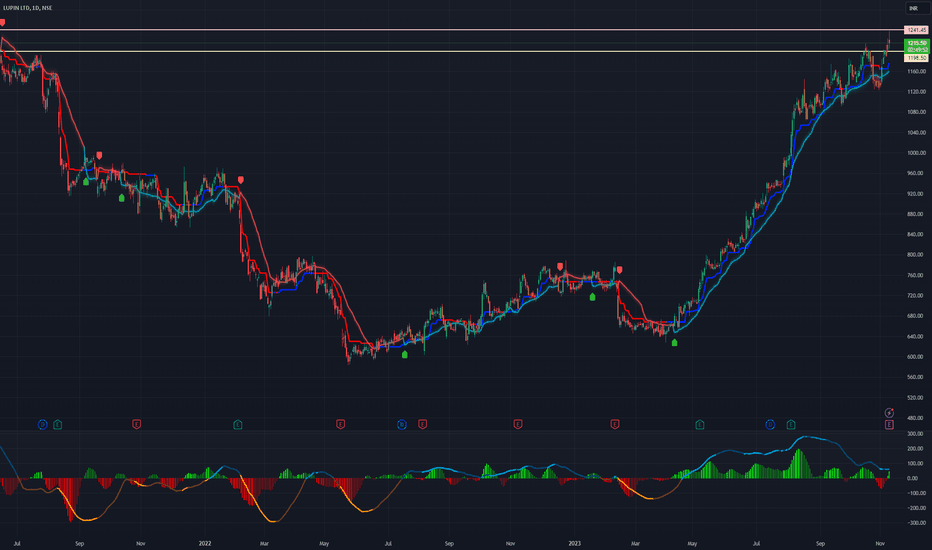Select the first green buy signal of September 2021
This screenshot has height=550, width=932.
(86, 181)
